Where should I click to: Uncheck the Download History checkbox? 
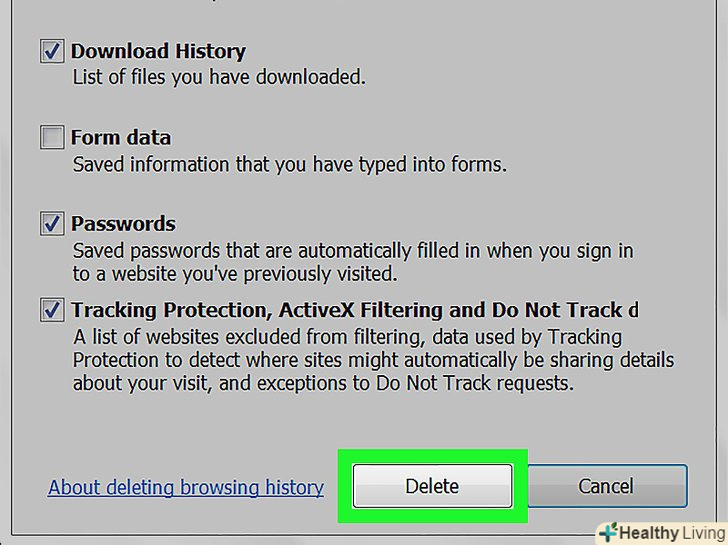pyautogui.click(x=52, y=51)
